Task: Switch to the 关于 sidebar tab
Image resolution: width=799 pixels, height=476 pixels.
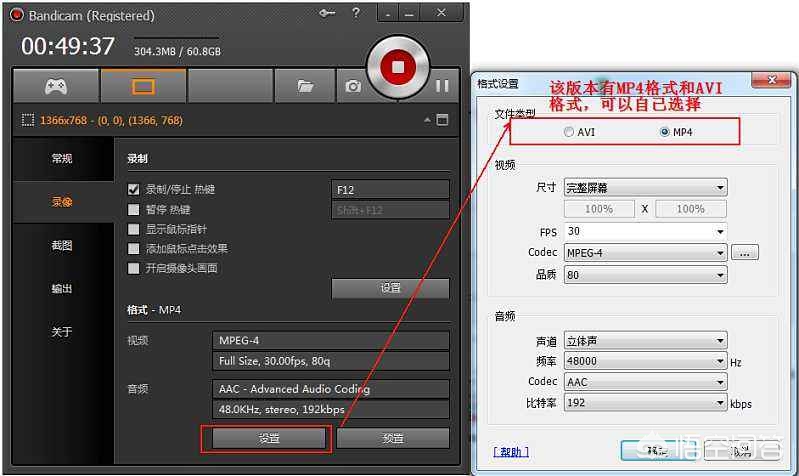Action: coord(62,332)
